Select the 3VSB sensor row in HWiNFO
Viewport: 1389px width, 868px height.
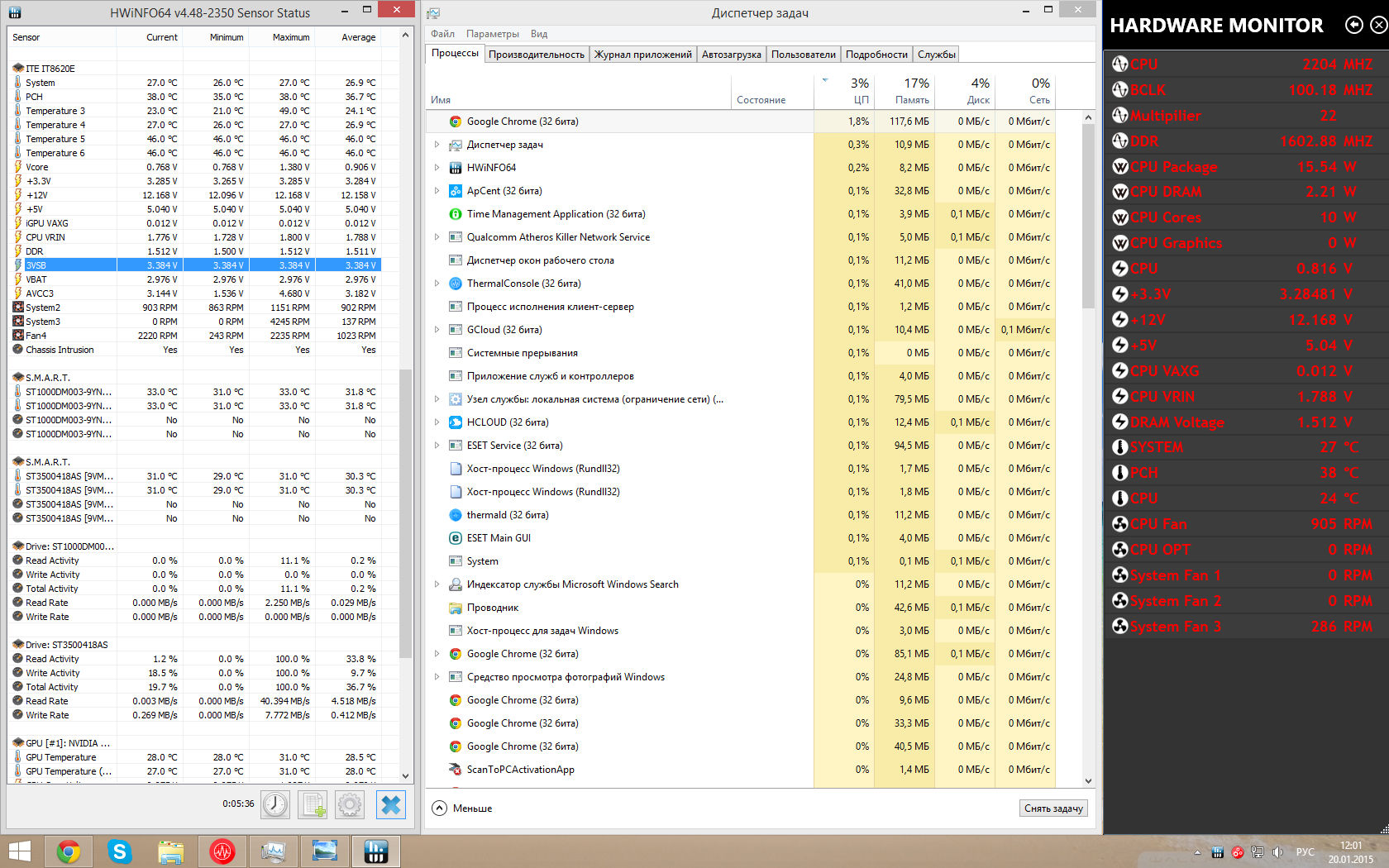click(x=195, y=265)
